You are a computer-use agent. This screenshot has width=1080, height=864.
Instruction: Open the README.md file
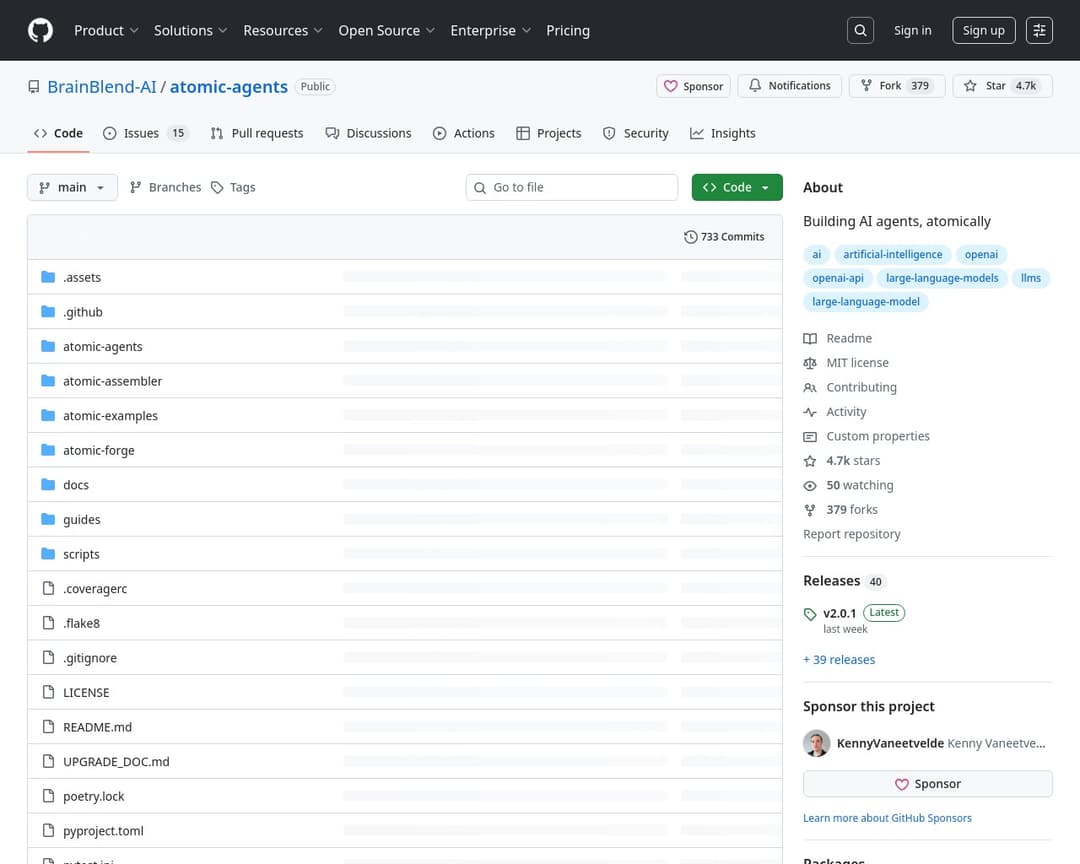pos(97,727)
